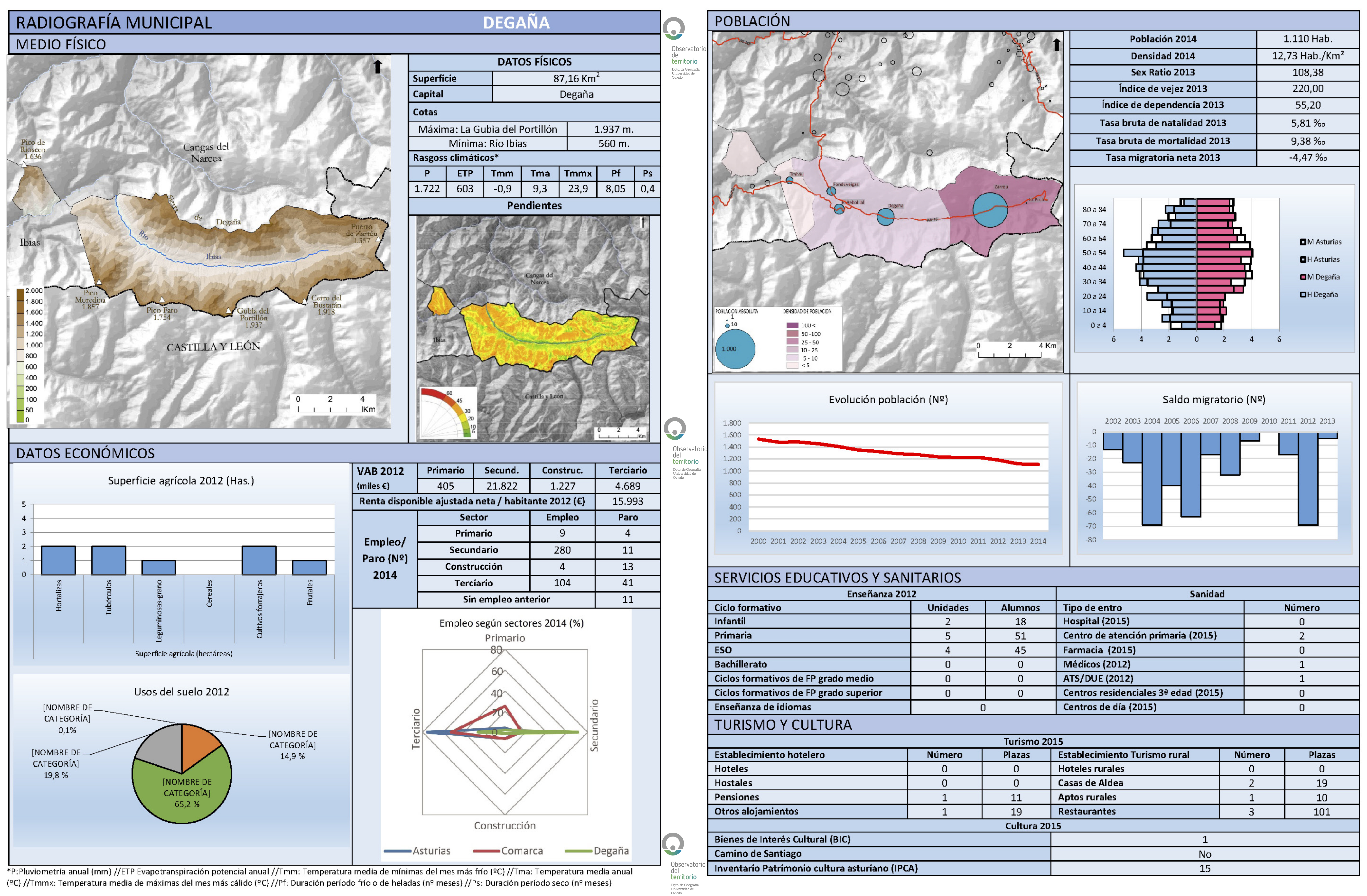Click the M Degaña legend marker
The image size is (1367, 896).
point(1303,277)
